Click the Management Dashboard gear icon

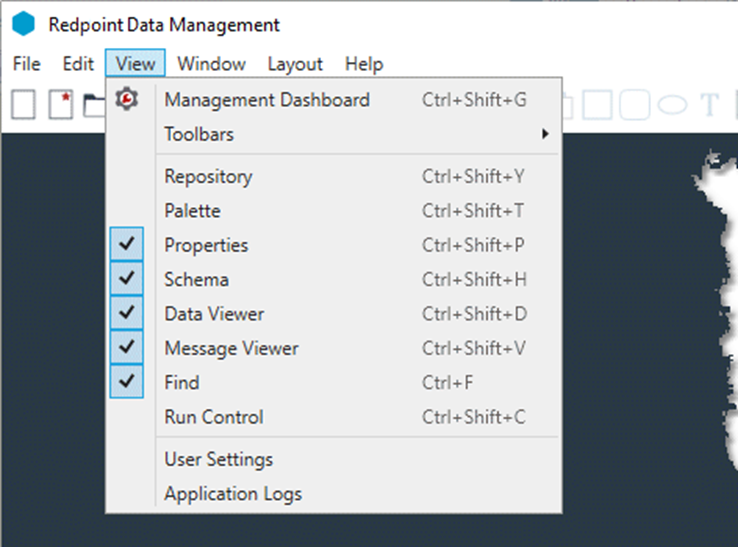[127, 100]
